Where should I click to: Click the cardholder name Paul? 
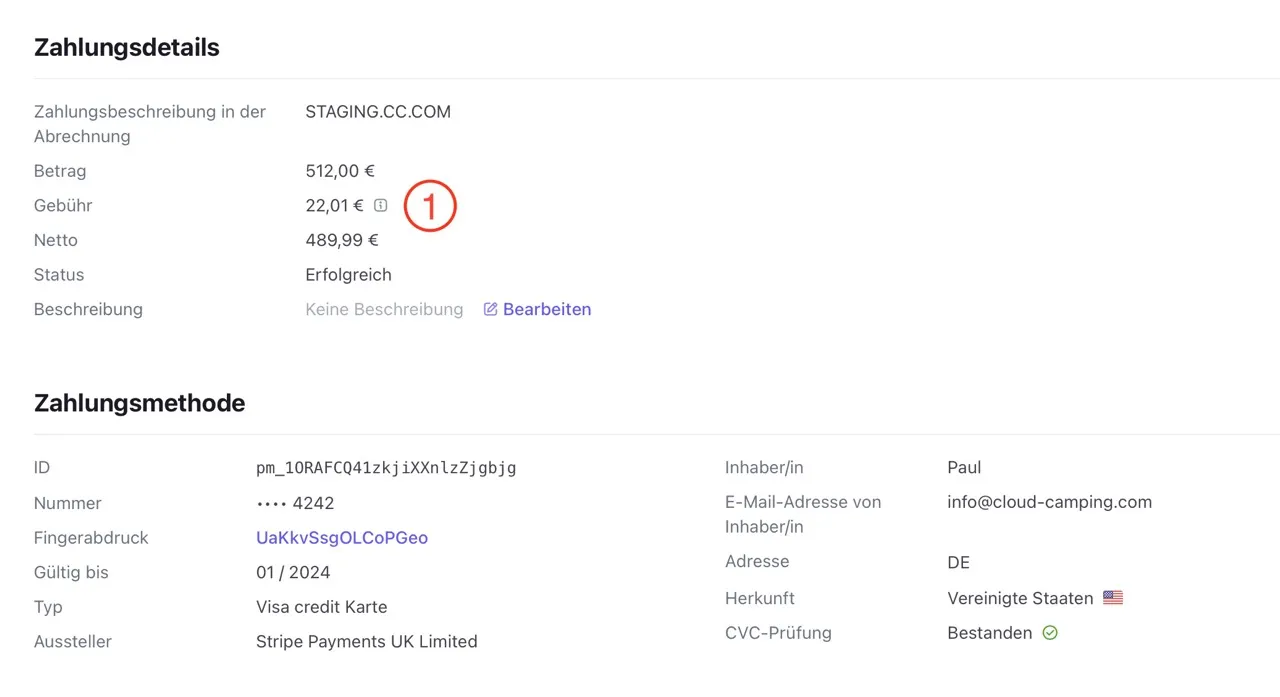tap(964, 468)
